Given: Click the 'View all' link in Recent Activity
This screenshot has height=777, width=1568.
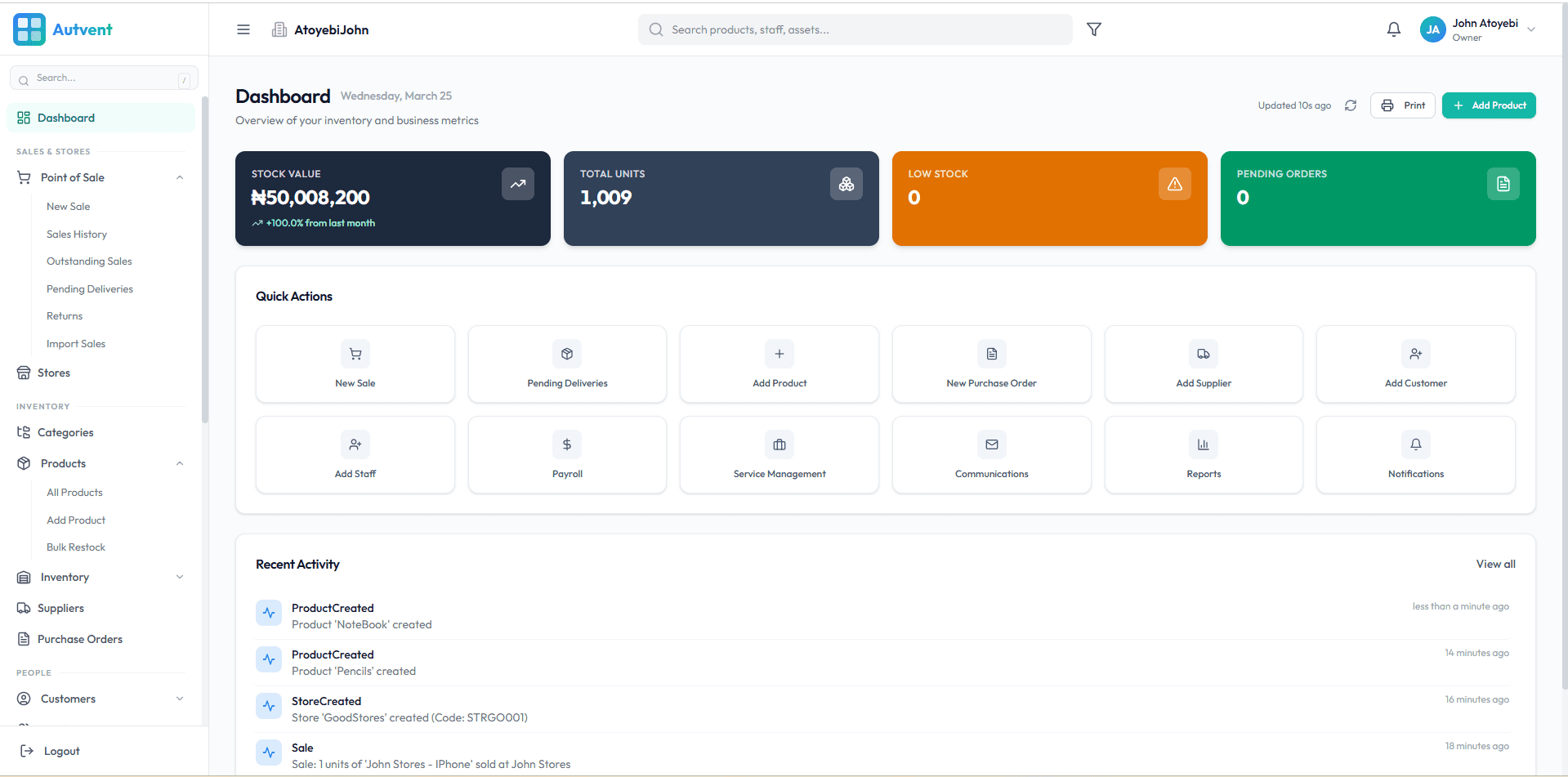Looking at the screenshot, I should click(x=1495, y=564).
